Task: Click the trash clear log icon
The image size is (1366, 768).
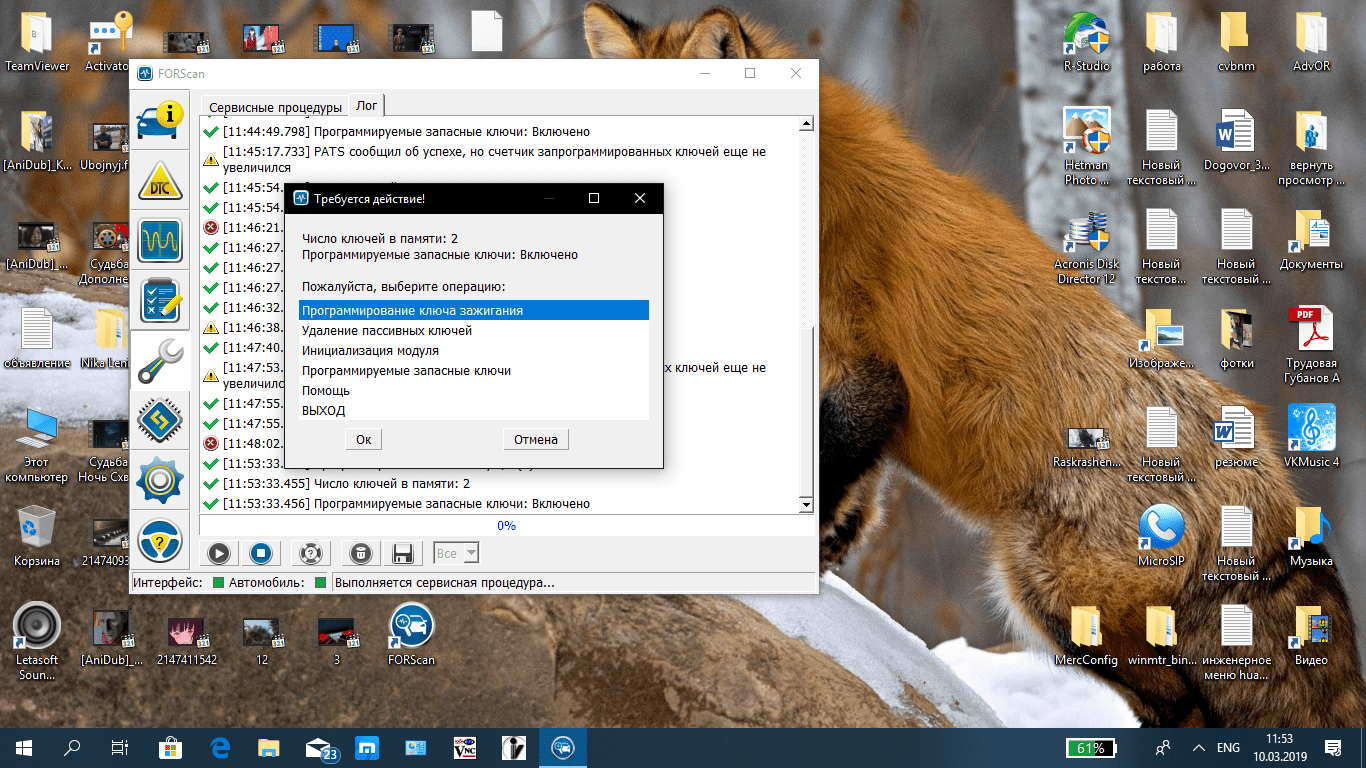Action: [x=362, y=553]
